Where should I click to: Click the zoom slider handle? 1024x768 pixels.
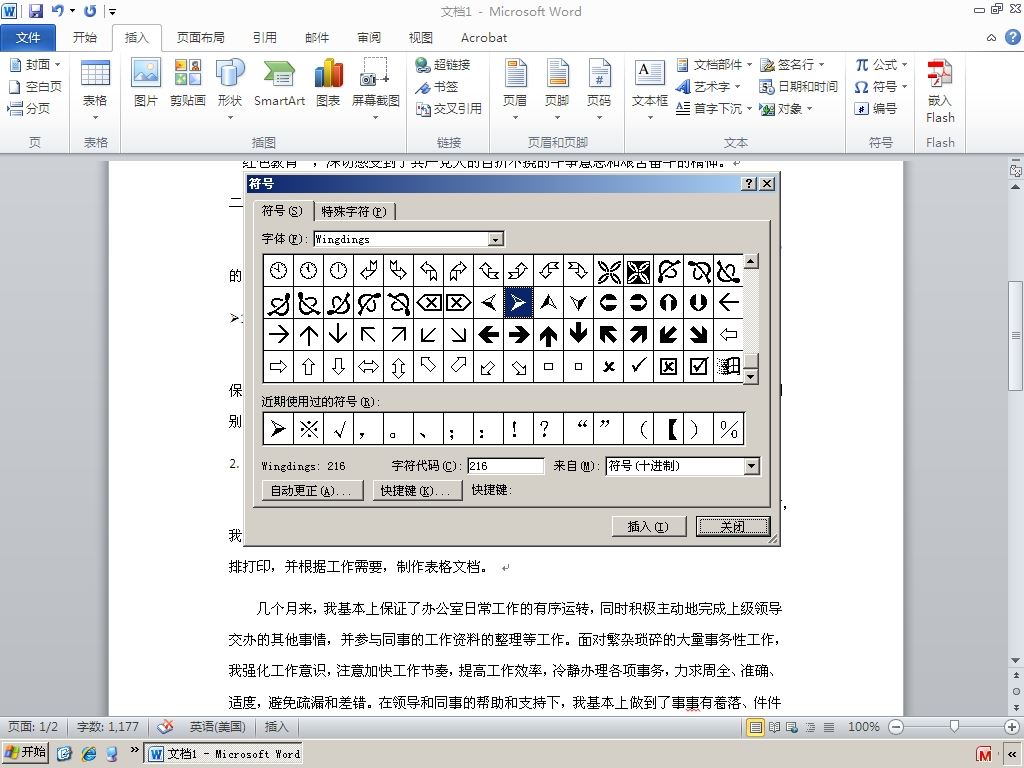click(954, 726)
